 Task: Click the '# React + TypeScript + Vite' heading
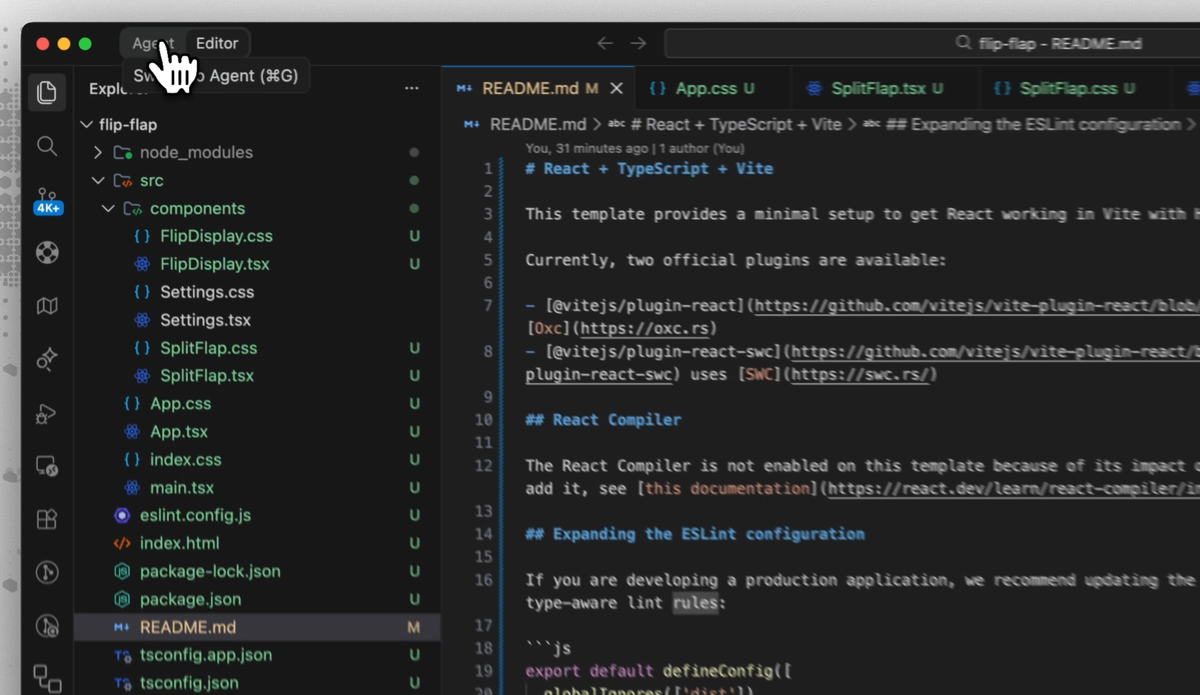(649, 169)
